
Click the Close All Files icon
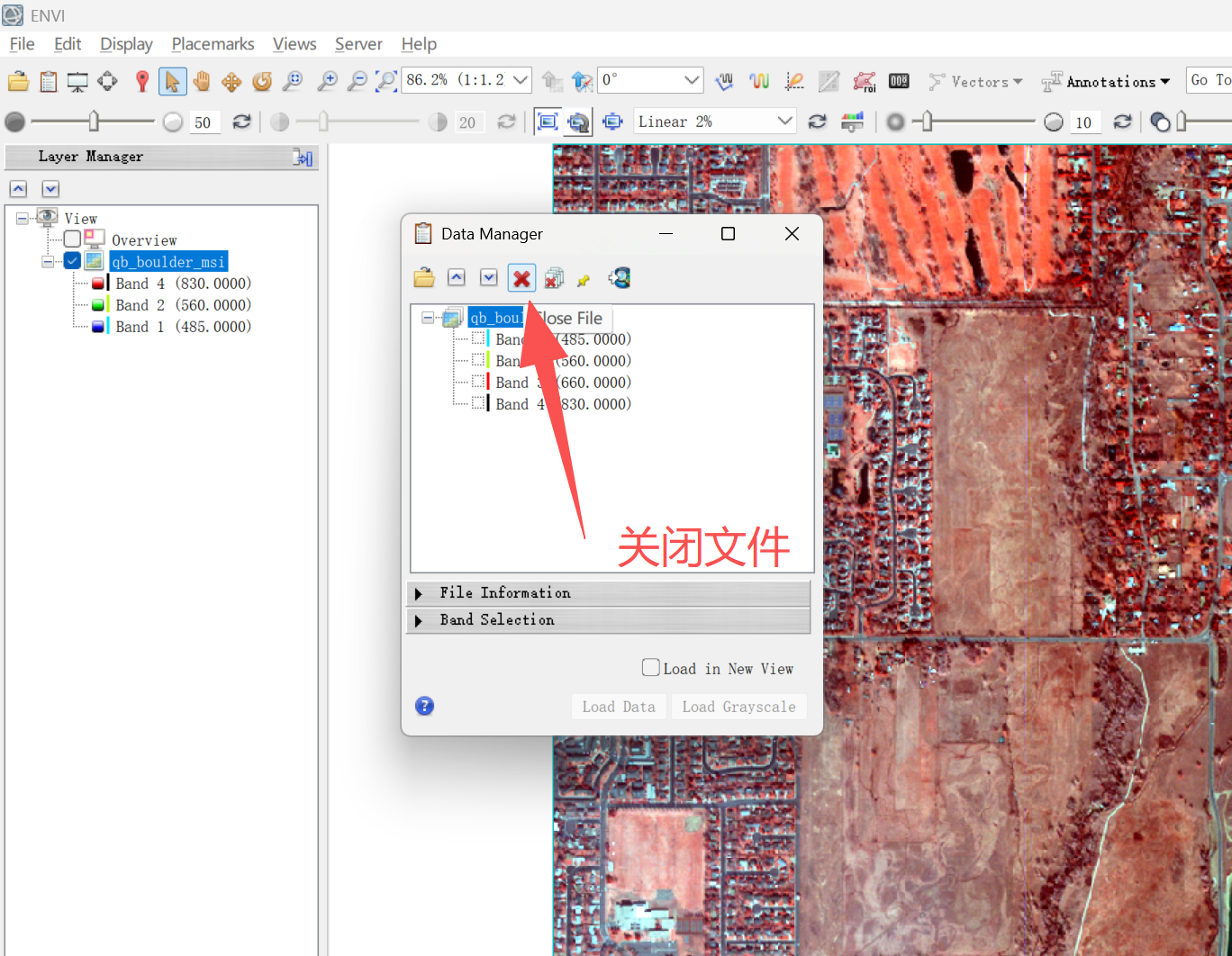point(554,278)
